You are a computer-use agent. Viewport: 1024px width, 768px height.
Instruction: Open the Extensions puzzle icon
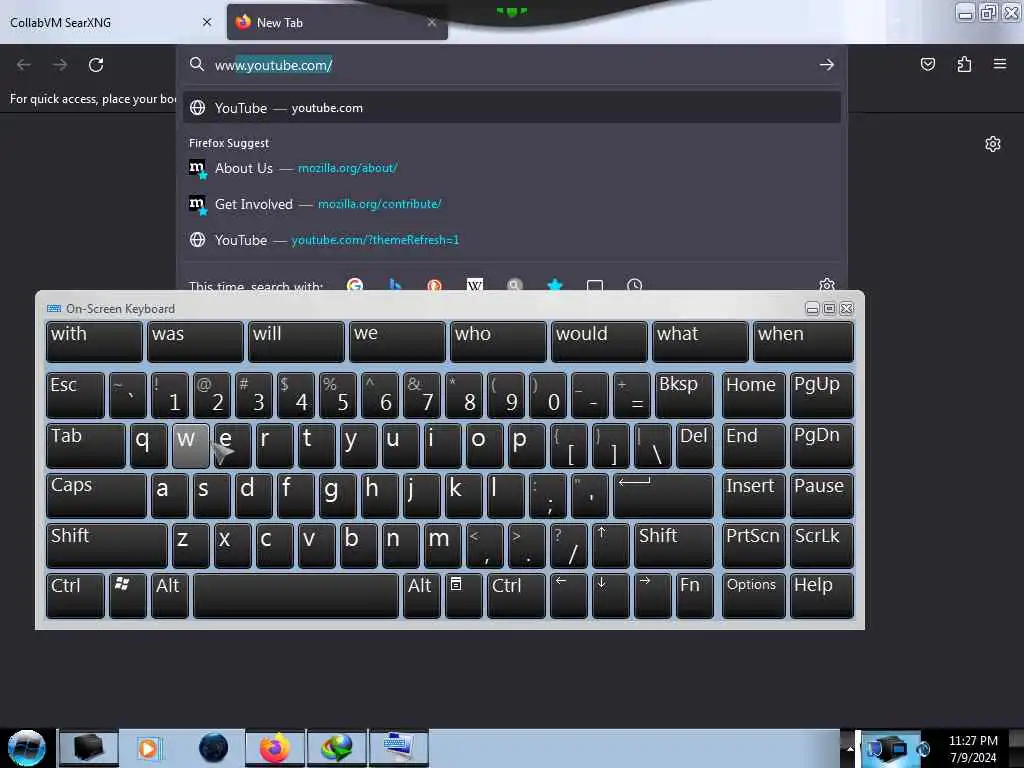click(964, 64)
